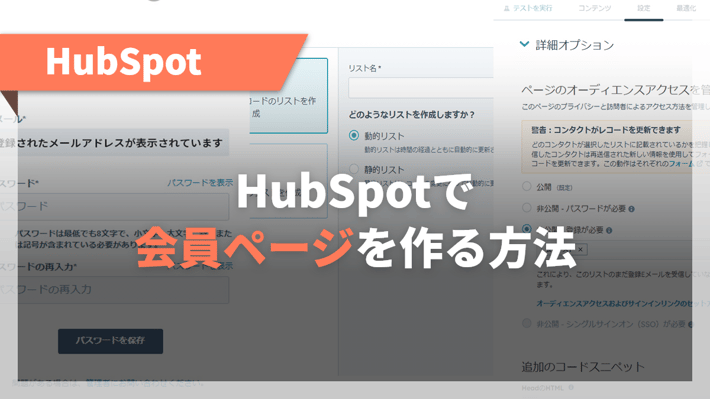This screenshot has height=399, width=710.
Task: Choose 非公開 - パスワードが必要 radio option
Action: click(x=526, y=208)
